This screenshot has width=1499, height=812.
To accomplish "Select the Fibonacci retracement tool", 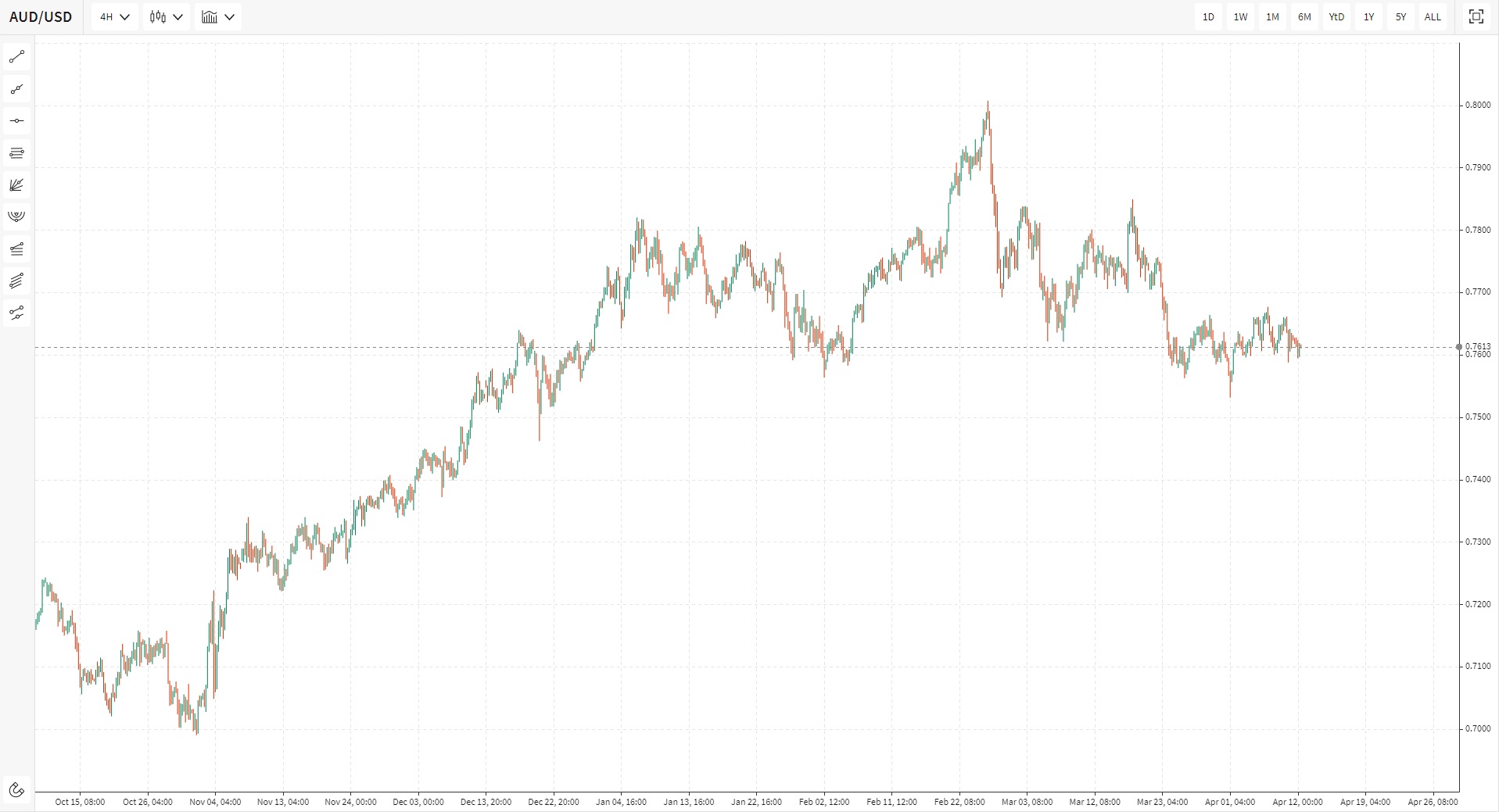I will point(17,153).
